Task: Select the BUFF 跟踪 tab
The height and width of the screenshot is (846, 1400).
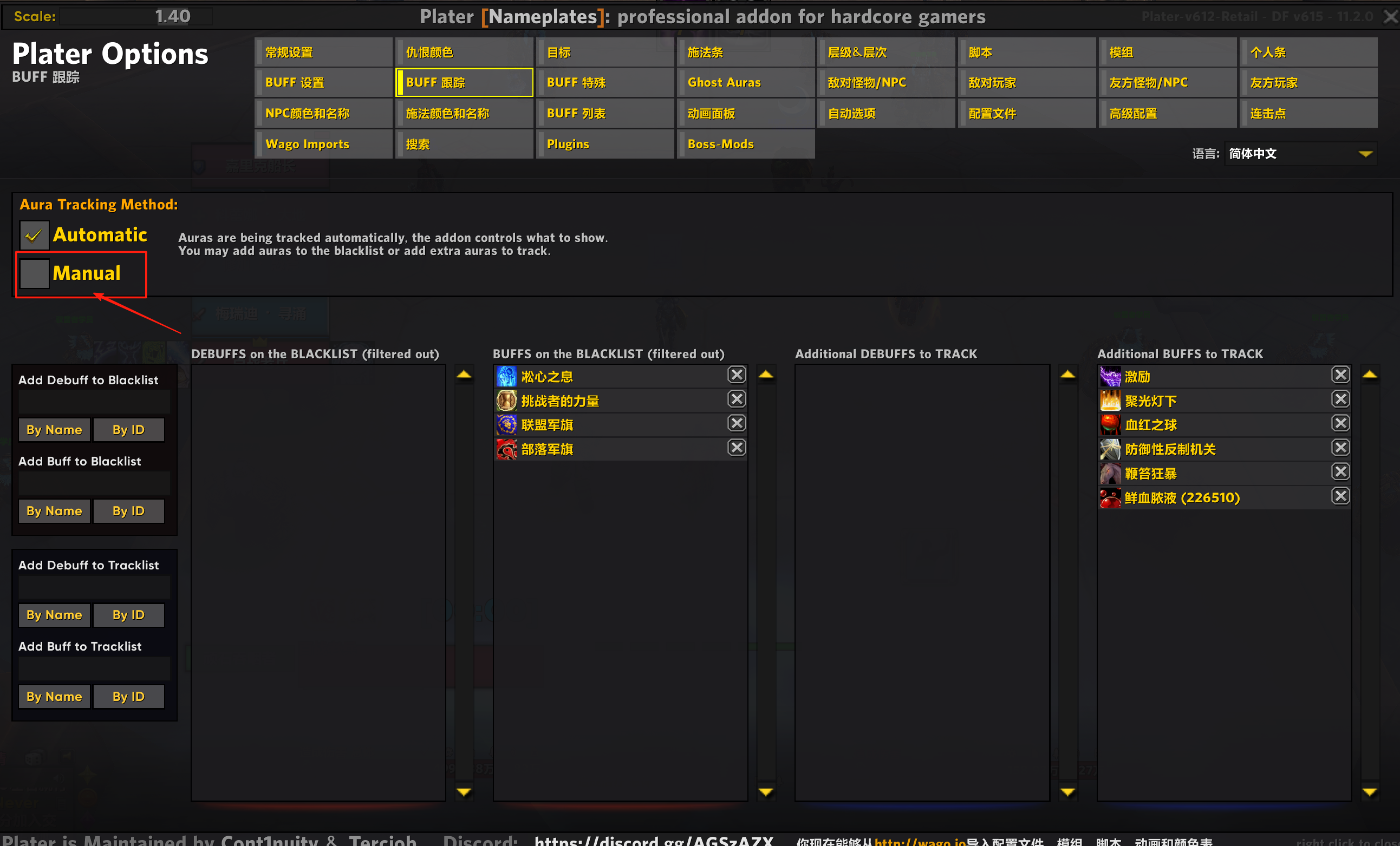Action: click(464, 82)
